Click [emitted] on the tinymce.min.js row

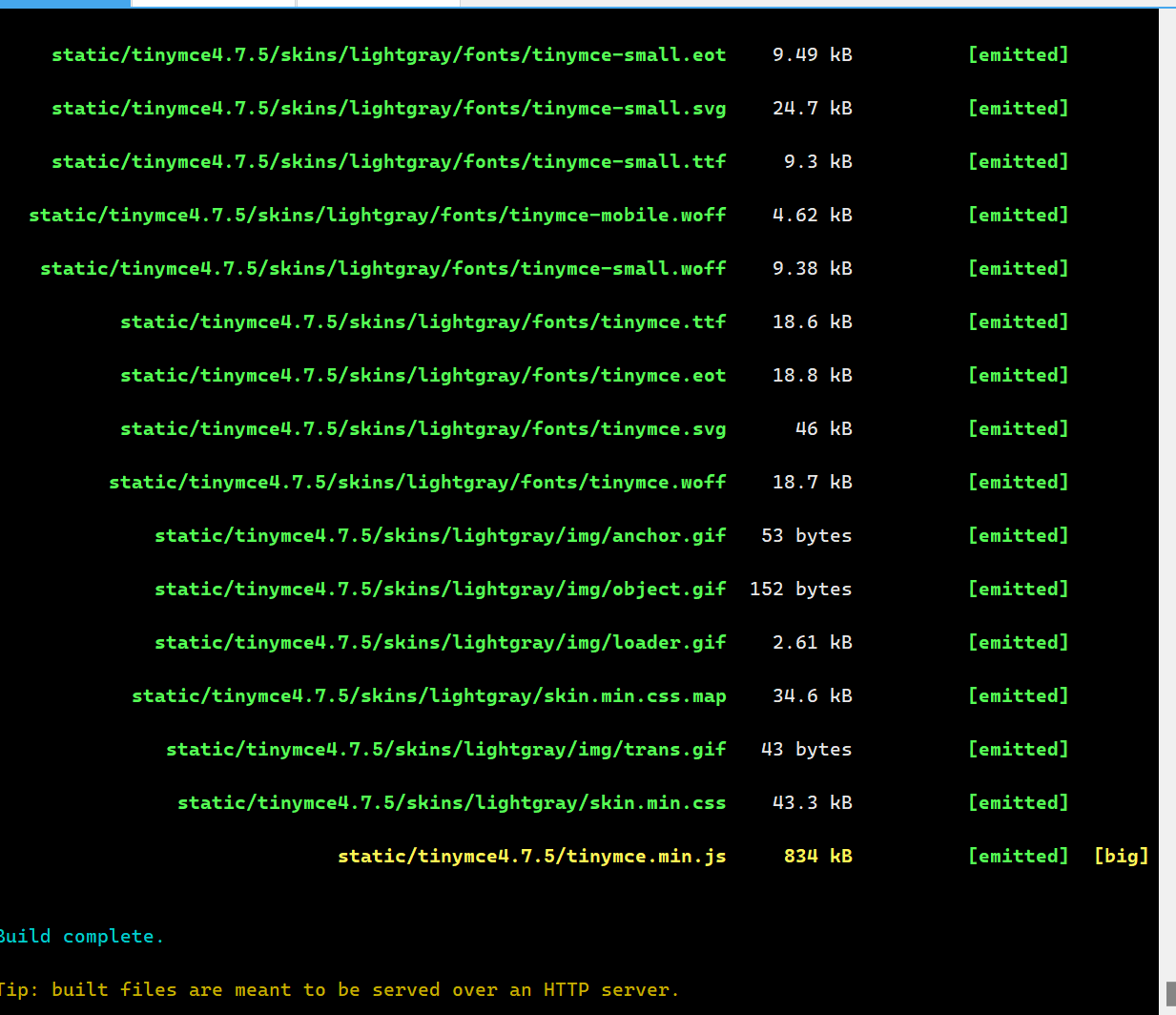(1019, 857)
